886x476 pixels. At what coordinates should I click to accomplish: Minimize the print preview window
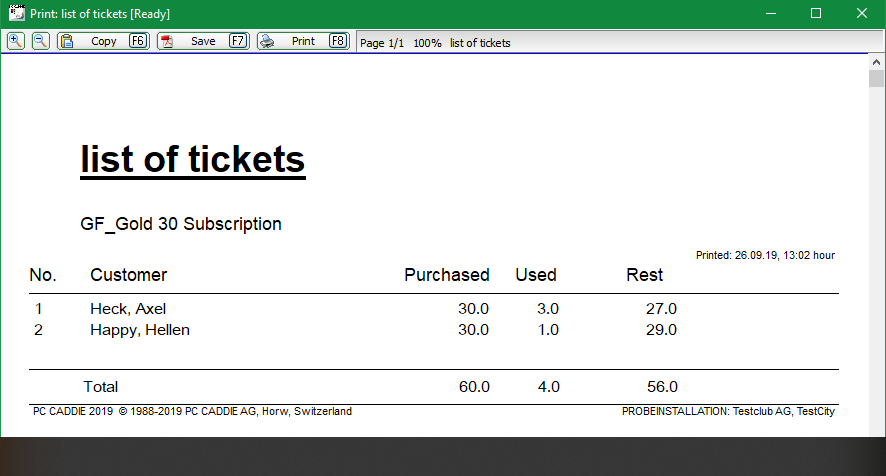[771, 13]
